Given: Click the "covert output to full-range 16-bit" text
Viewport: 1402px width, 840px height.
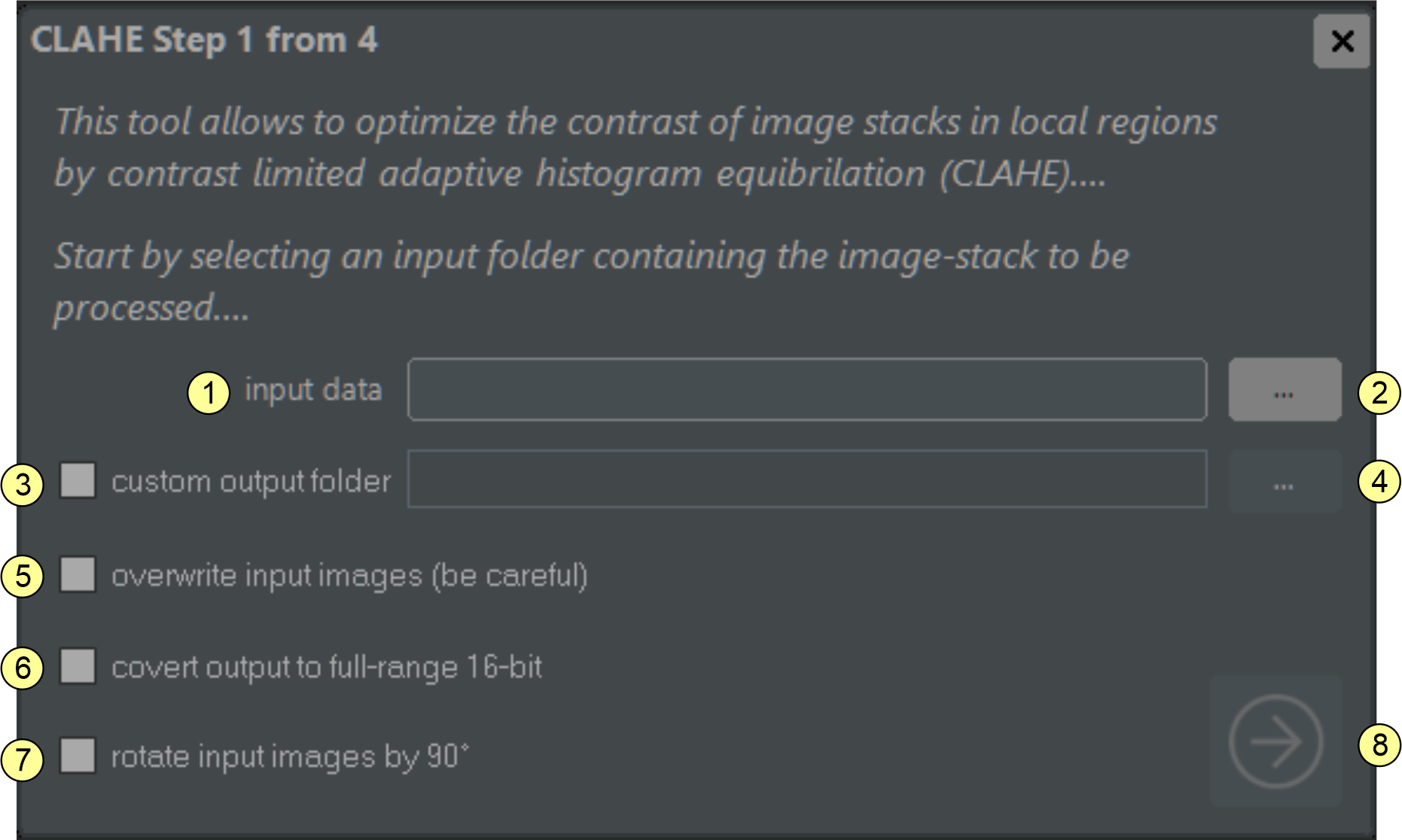Looking at the screenshot, I should click(x=326, y=667).
